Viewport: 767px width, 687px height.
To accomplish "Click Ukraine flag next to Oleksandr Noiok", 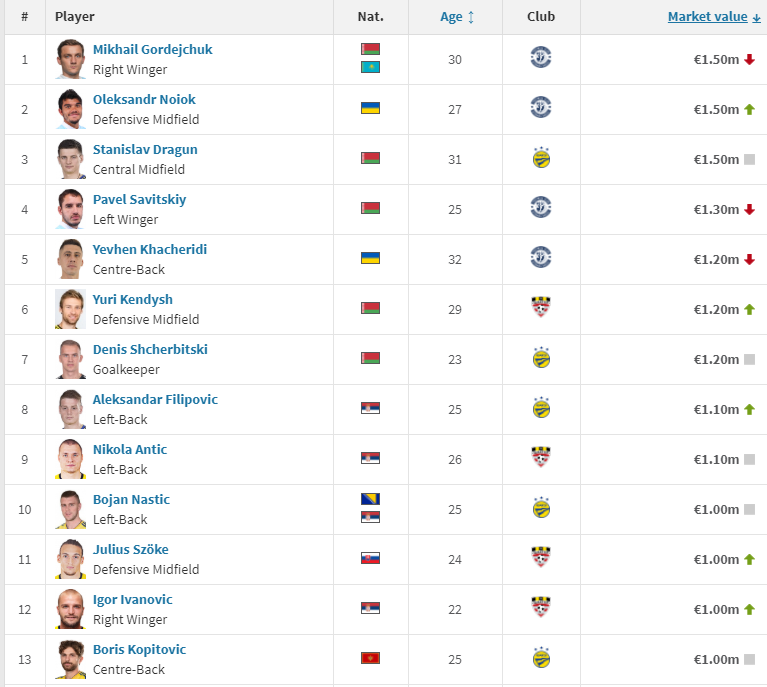I will click(x=370, y=108).
